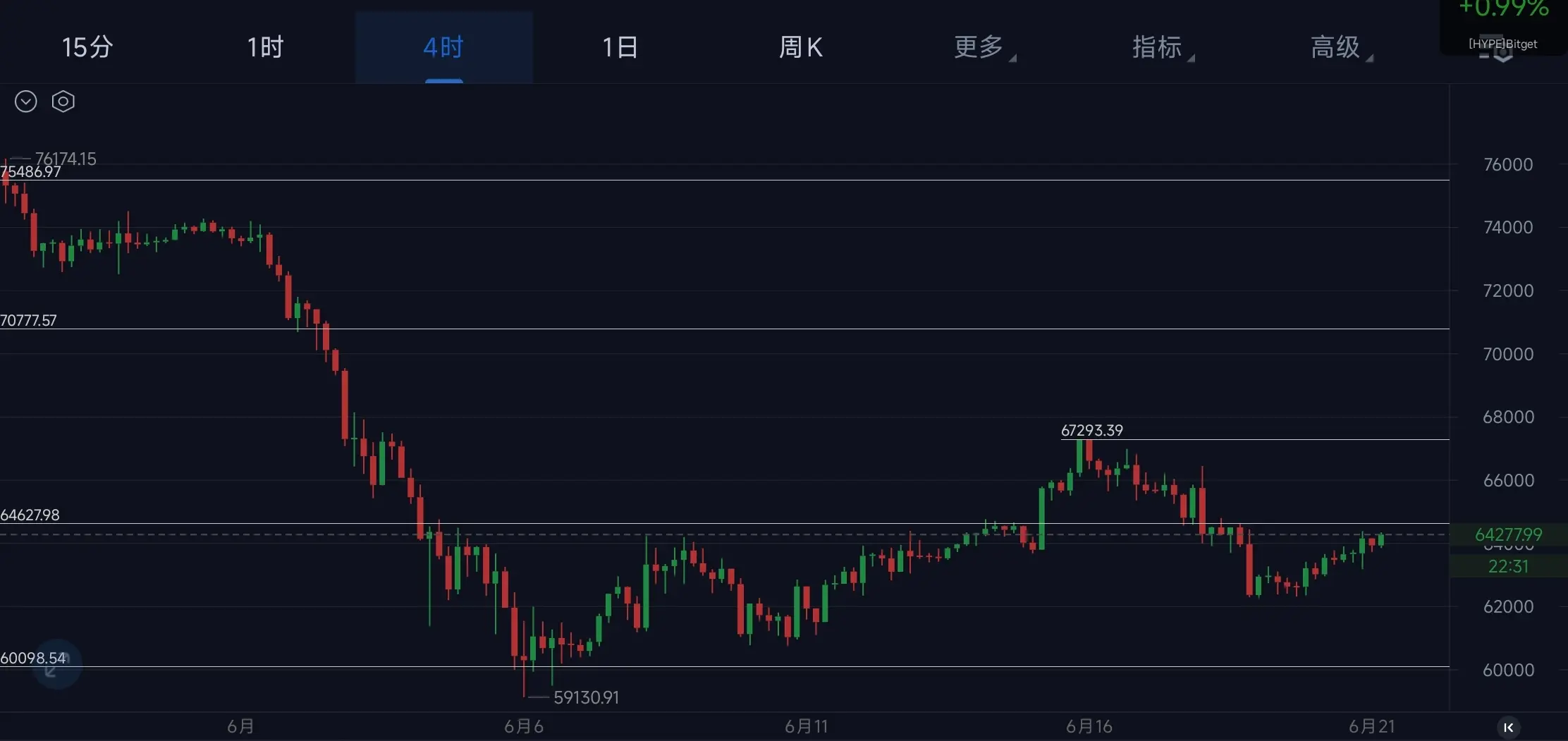
Task: Choose the 周K weekly candles tab
Action: pyautogui.click(x=801, y=47)
